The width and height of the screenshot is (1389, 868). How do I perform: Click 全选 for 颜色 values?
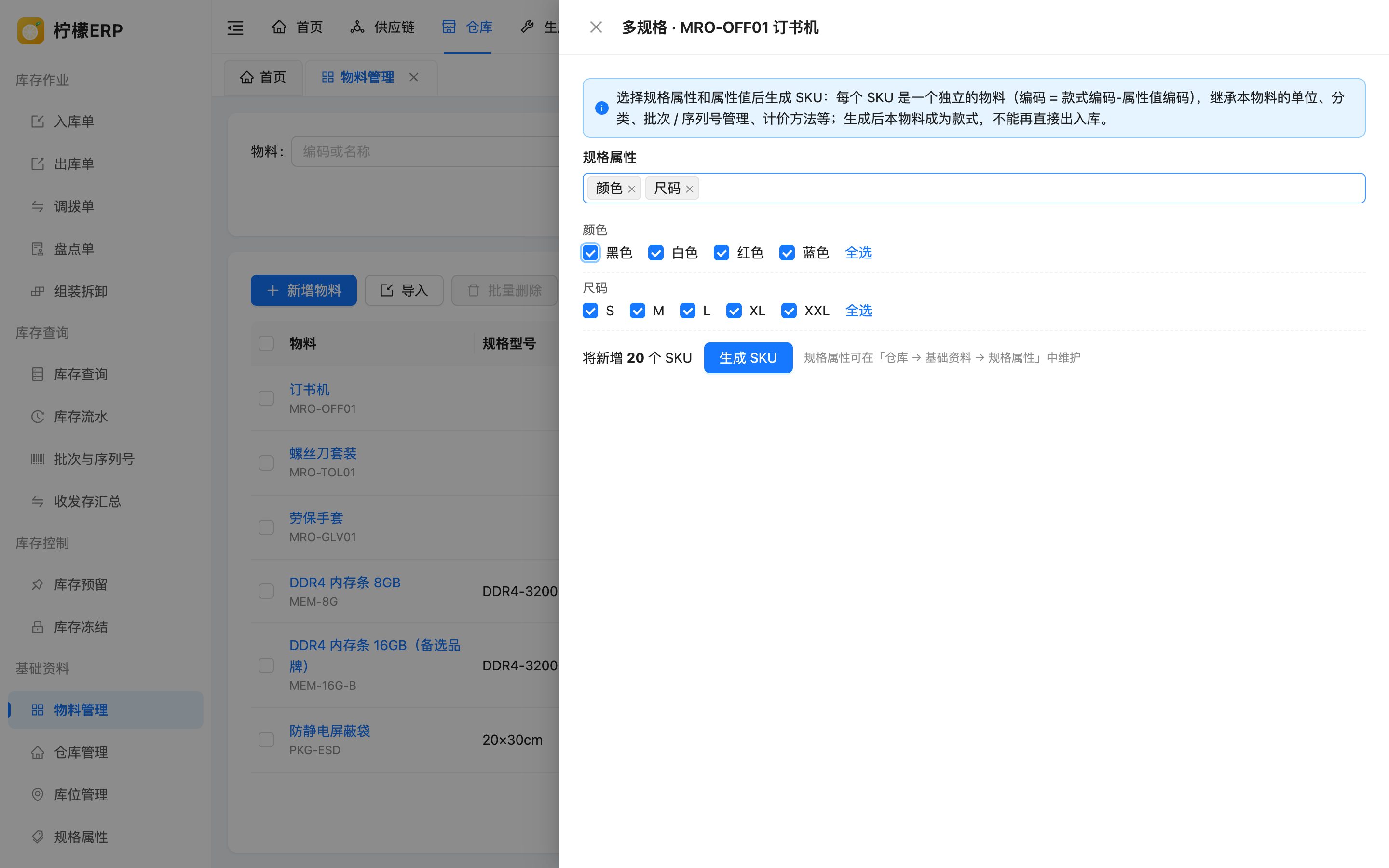[858, 253]
